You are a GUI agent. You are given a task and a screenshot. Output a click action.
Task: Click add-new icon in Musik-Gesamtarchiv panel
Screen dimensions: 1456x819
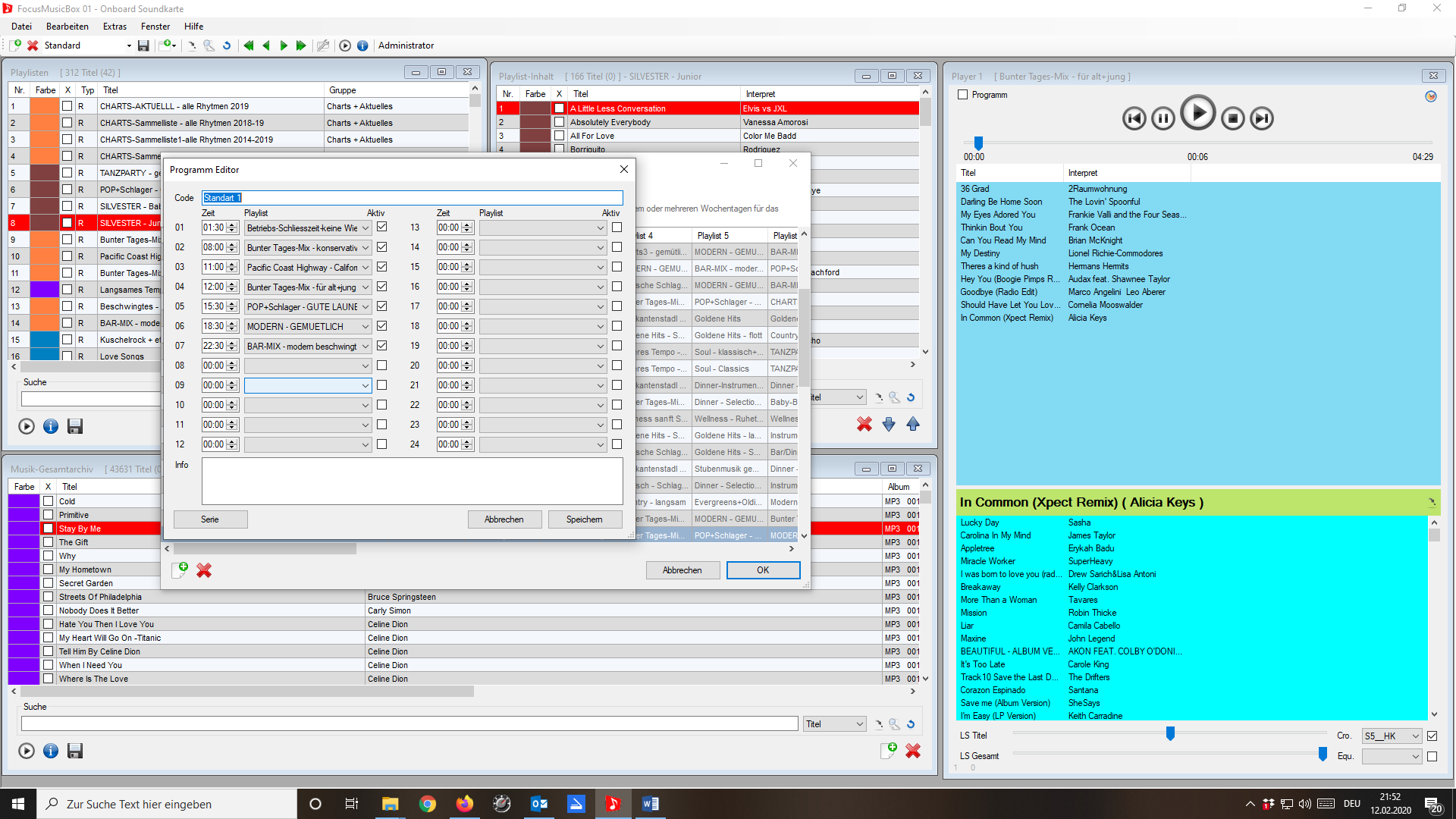(888, 751)
